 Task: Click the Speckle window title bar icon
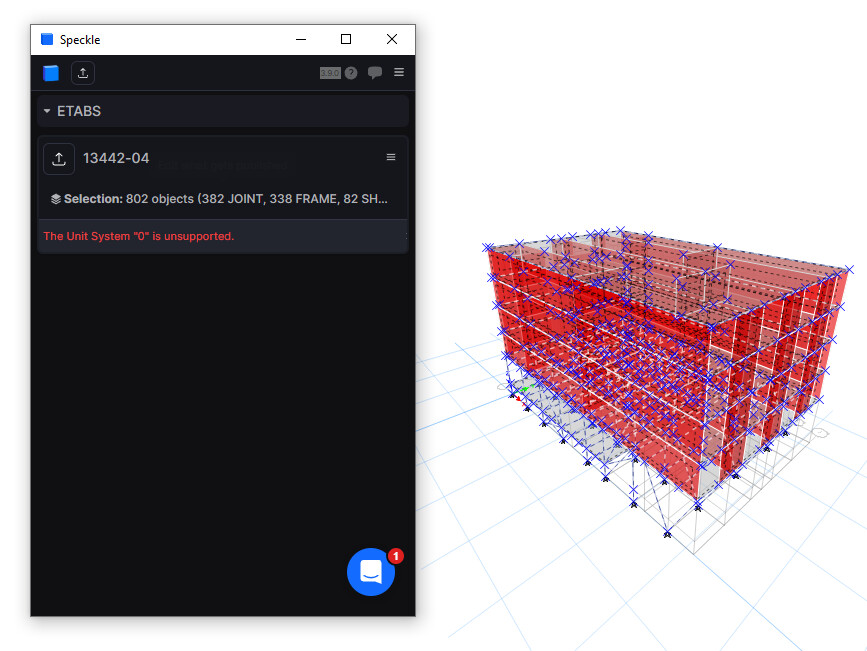click(47, 40)
